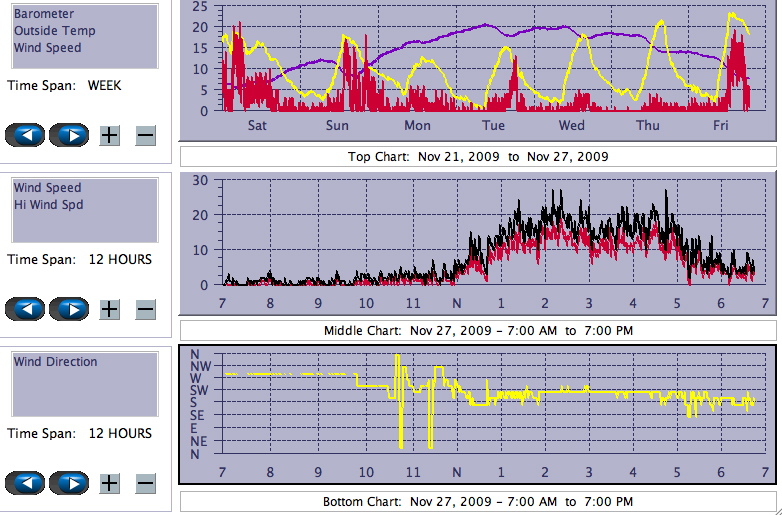The image size is (782, 515).
Task: Choose Wind Speed in the top chart list
Action: tap(48, 48)
